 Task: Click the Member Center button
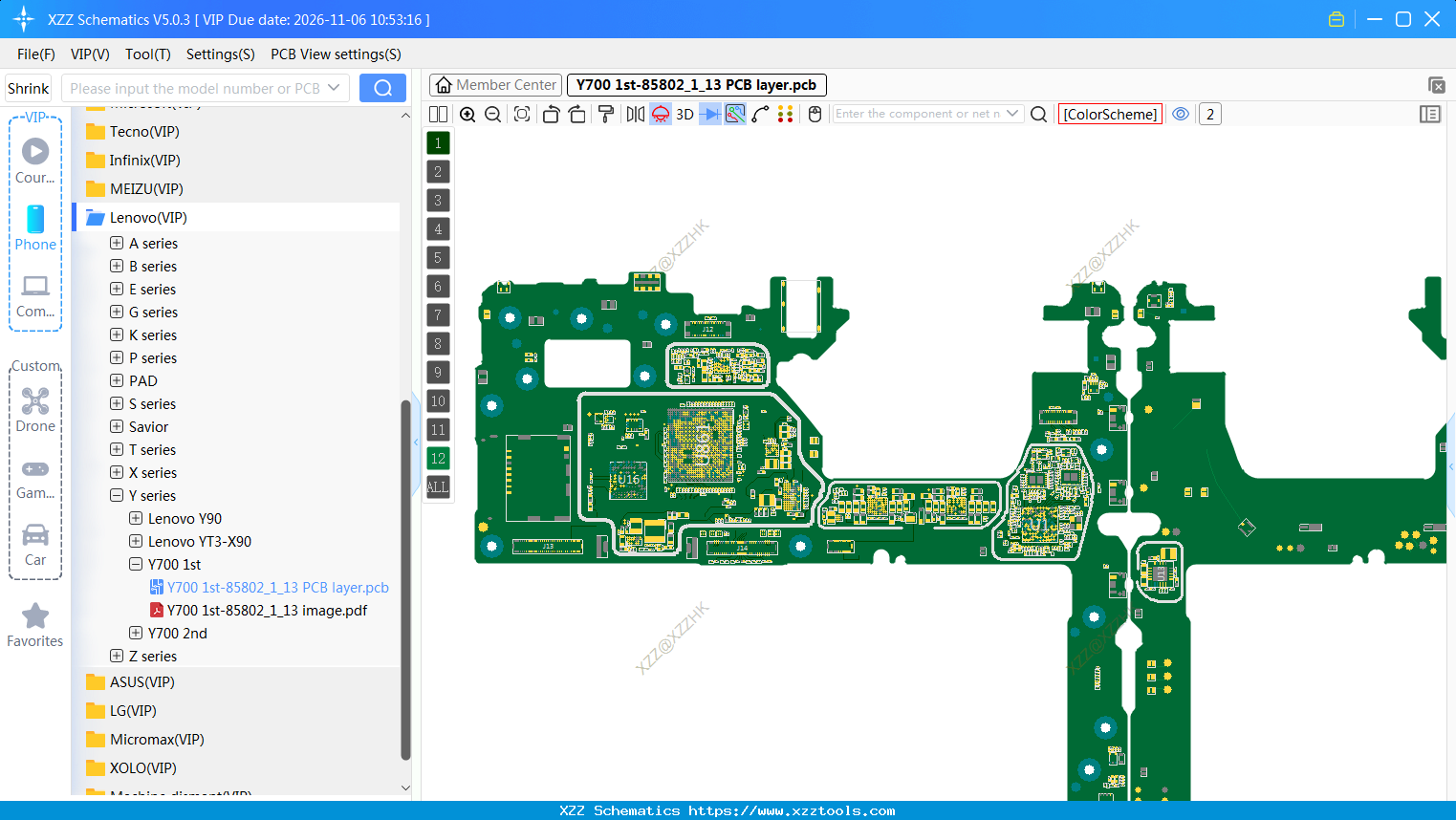point(494,84)
